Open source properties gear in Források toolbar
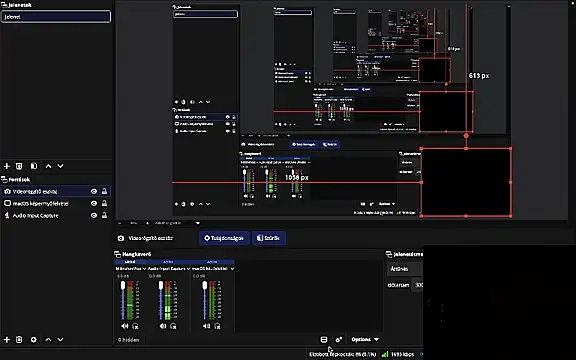The height and width of the screenshot is (360, 576). 33,340
